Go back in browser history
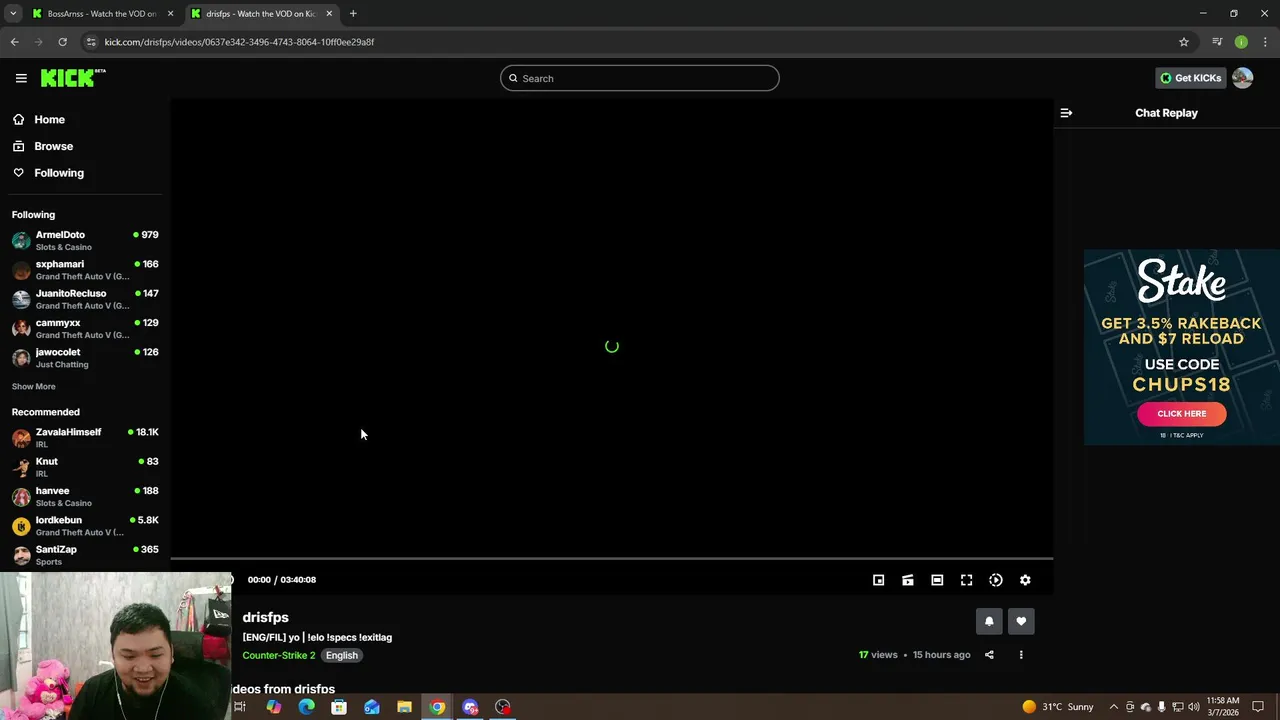The height and width of the screenshot is (720, 1280). [14, 42]
